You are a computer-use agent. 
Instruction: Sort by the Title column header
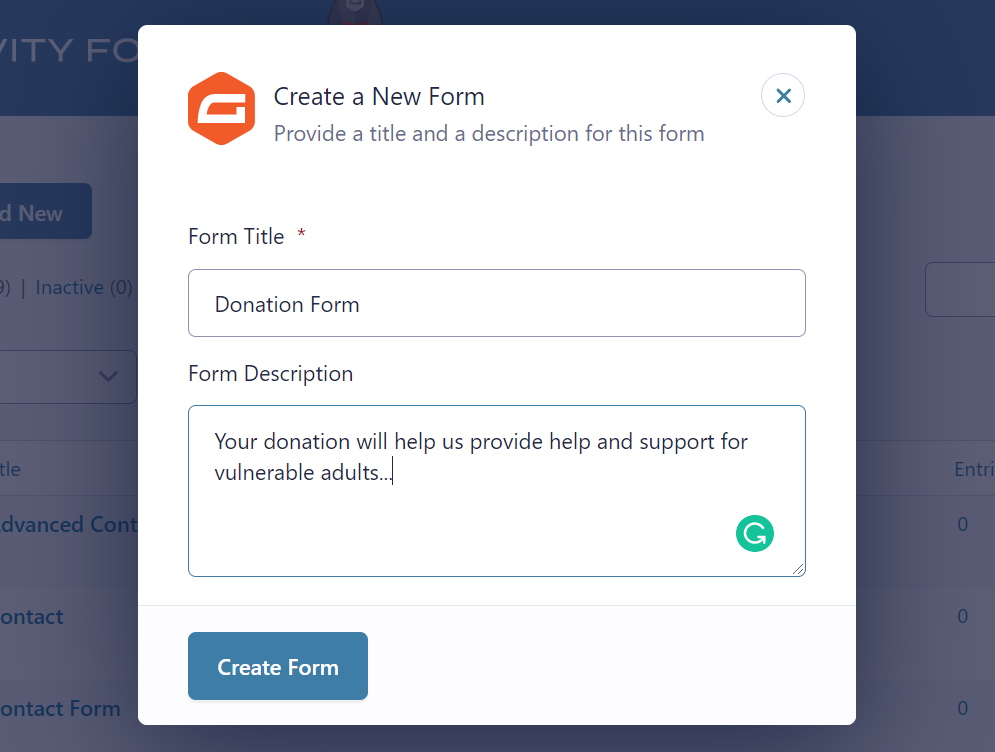pyautogui.click(x=10, y=470)
